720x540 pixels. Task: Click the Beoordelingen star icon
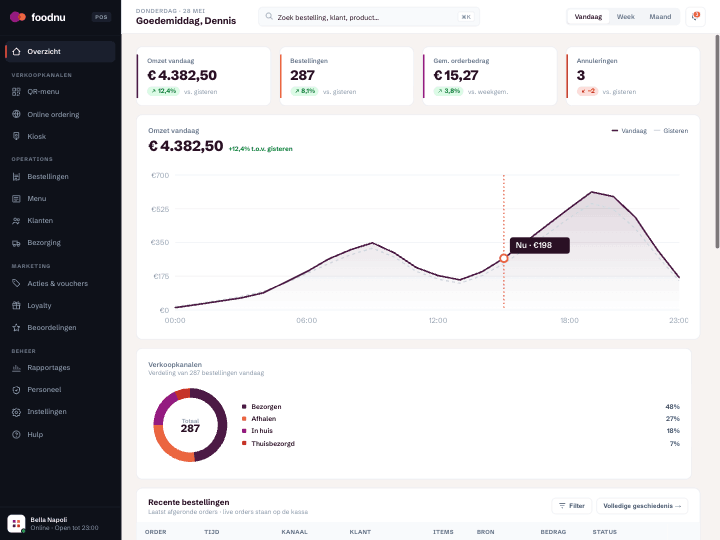coord(16,327)
